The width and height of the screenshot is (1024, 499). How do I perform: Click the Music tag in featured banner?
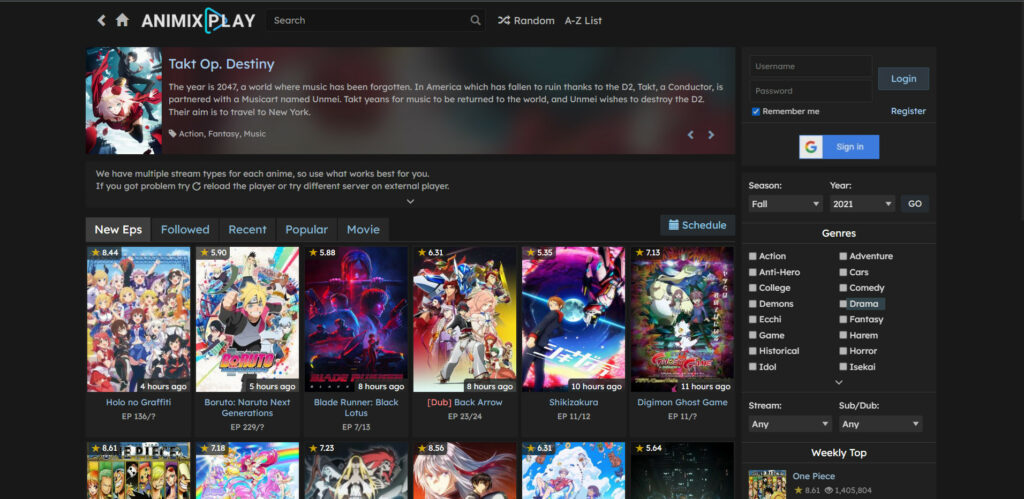[x=255, y=134]
